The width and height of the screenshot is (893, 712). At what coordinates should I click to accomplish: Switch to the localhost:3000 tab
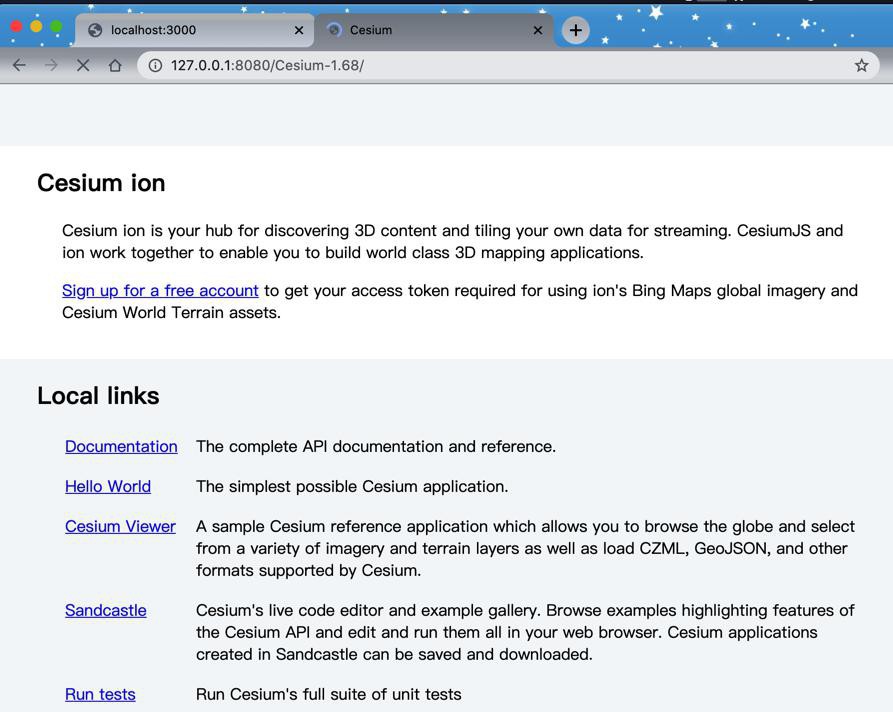(194, 30)
